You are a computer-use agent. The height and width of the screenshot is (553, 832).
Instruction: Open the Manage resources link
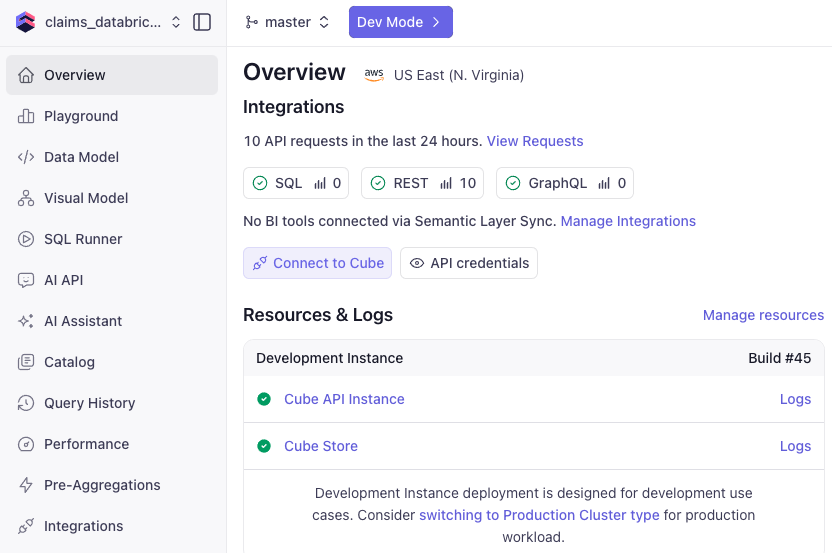(x=764, y=315)
